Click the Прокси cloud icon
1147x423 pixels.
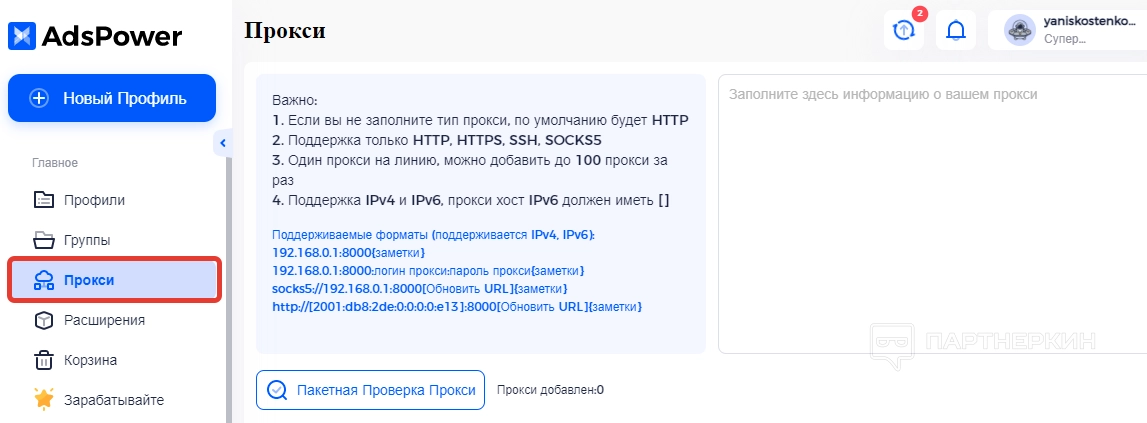tap(44, 280)
